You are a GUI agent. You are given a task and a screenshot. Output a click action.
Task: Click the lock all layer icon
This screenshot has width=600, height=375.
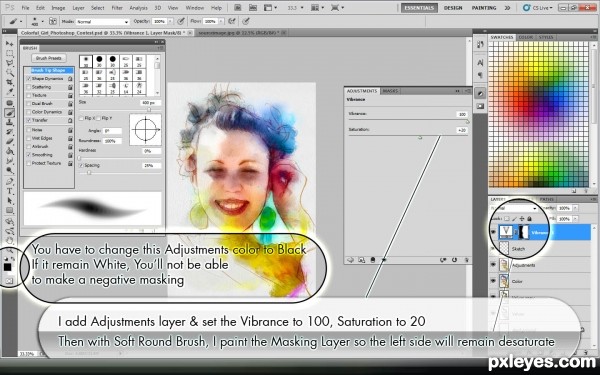tap(529, 218)
